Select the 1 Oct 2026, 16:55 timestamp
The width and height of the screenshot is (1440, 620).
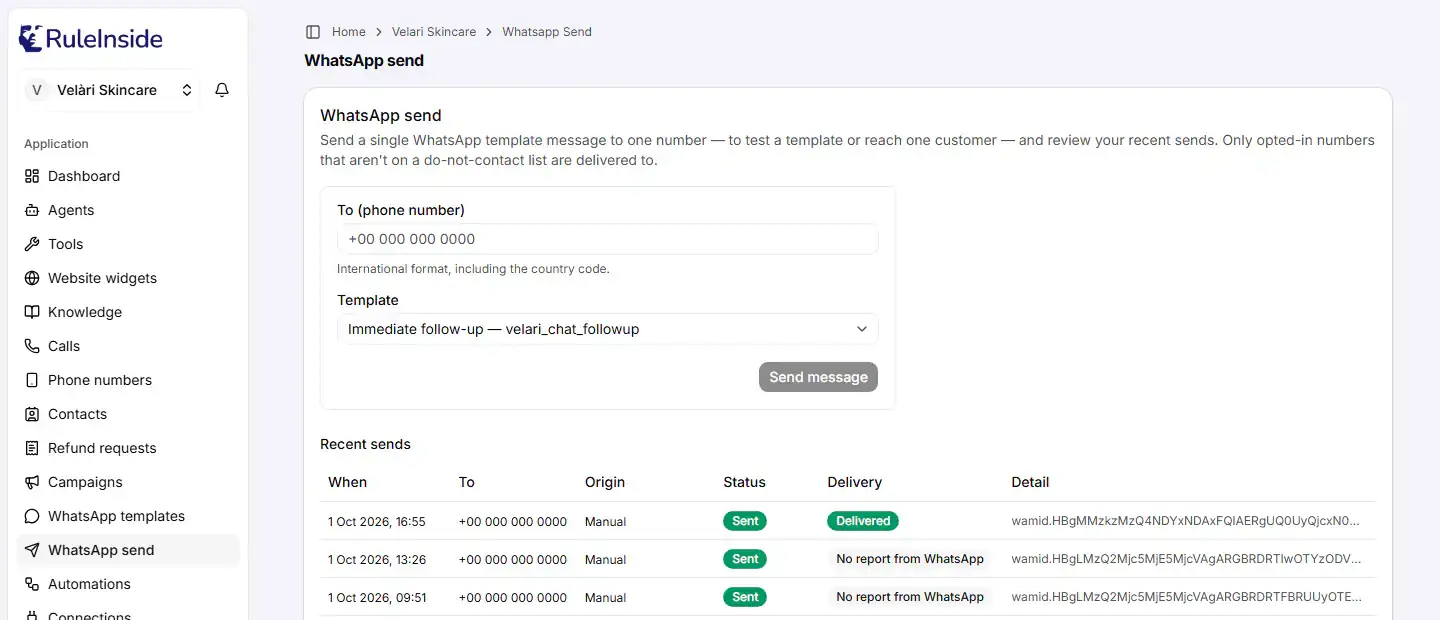377,522
